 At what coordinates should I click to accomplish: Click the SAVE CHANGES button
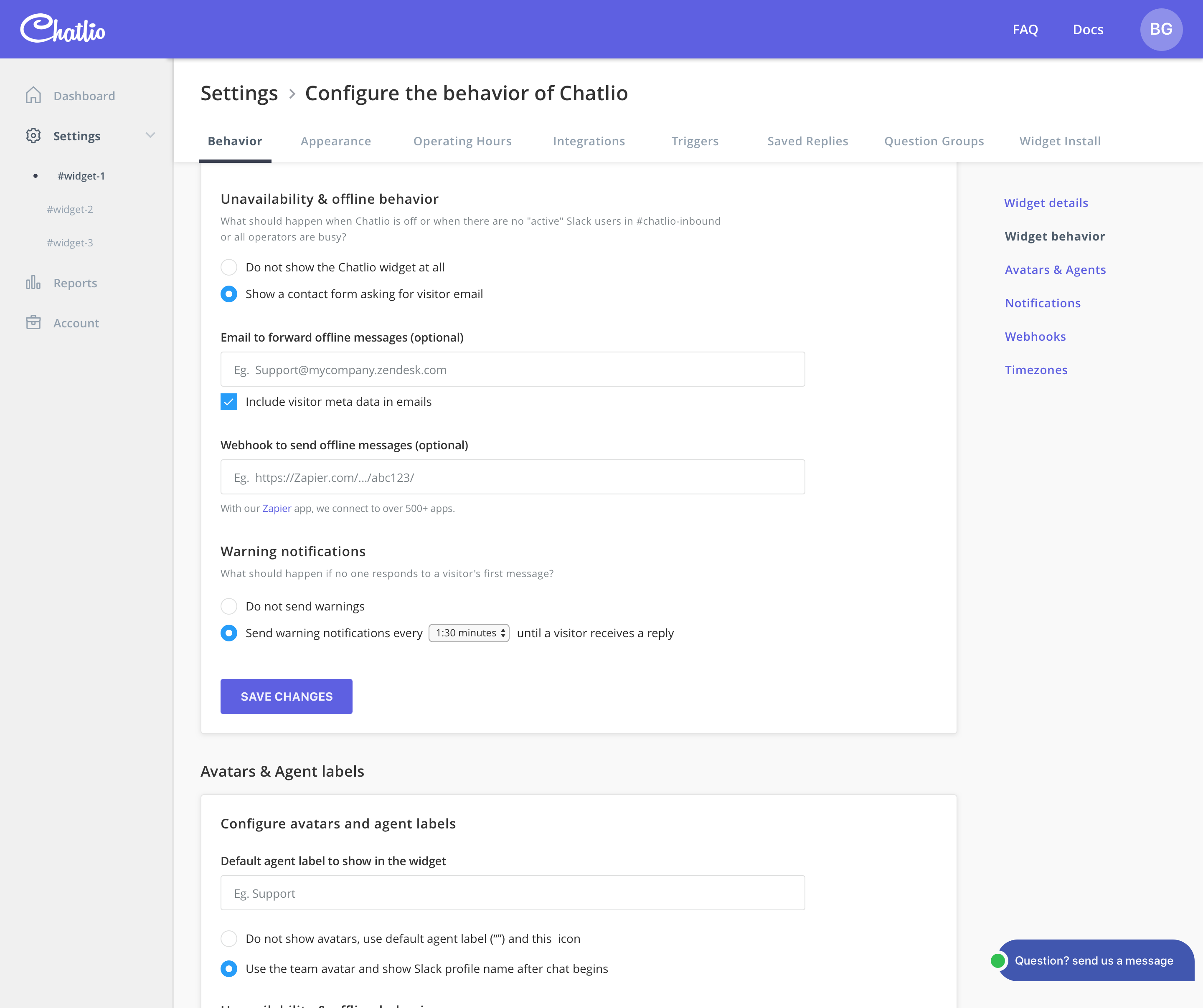(287, 696)
